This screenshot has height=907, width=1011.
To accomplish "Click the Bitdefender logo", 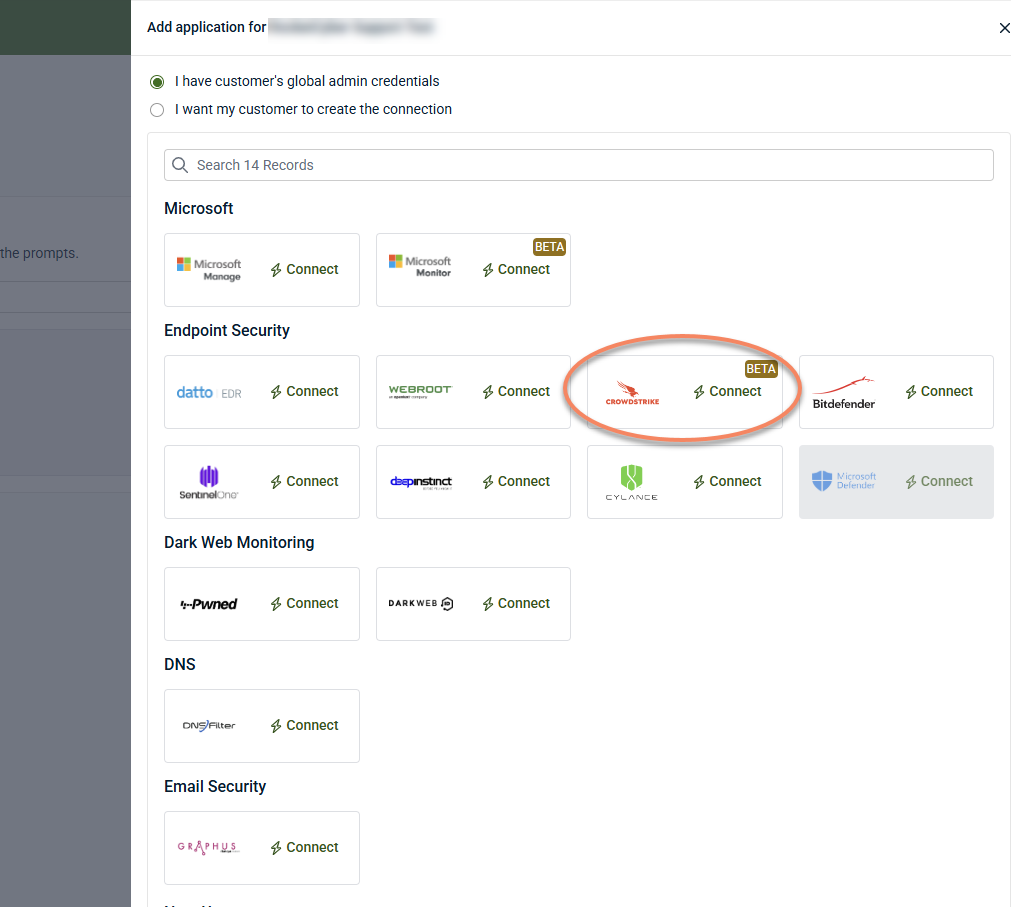I will 843,393.
